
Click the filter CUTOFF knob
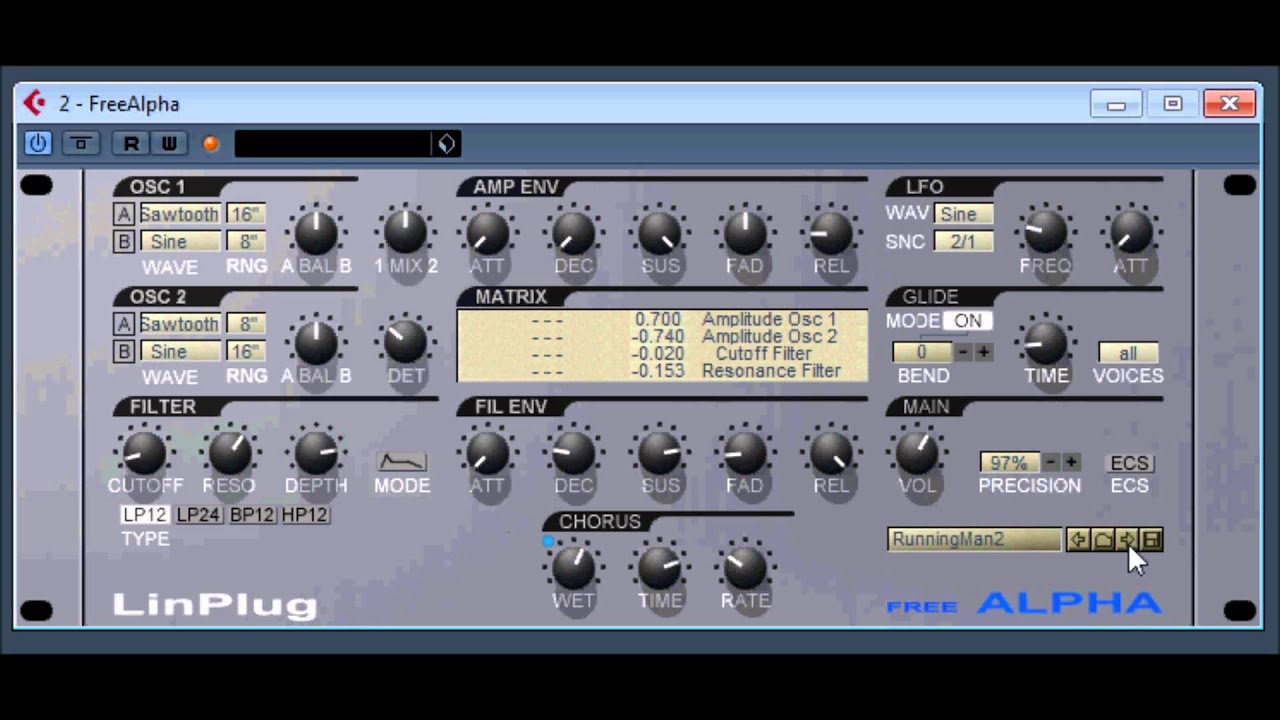(x=144, y=453)
